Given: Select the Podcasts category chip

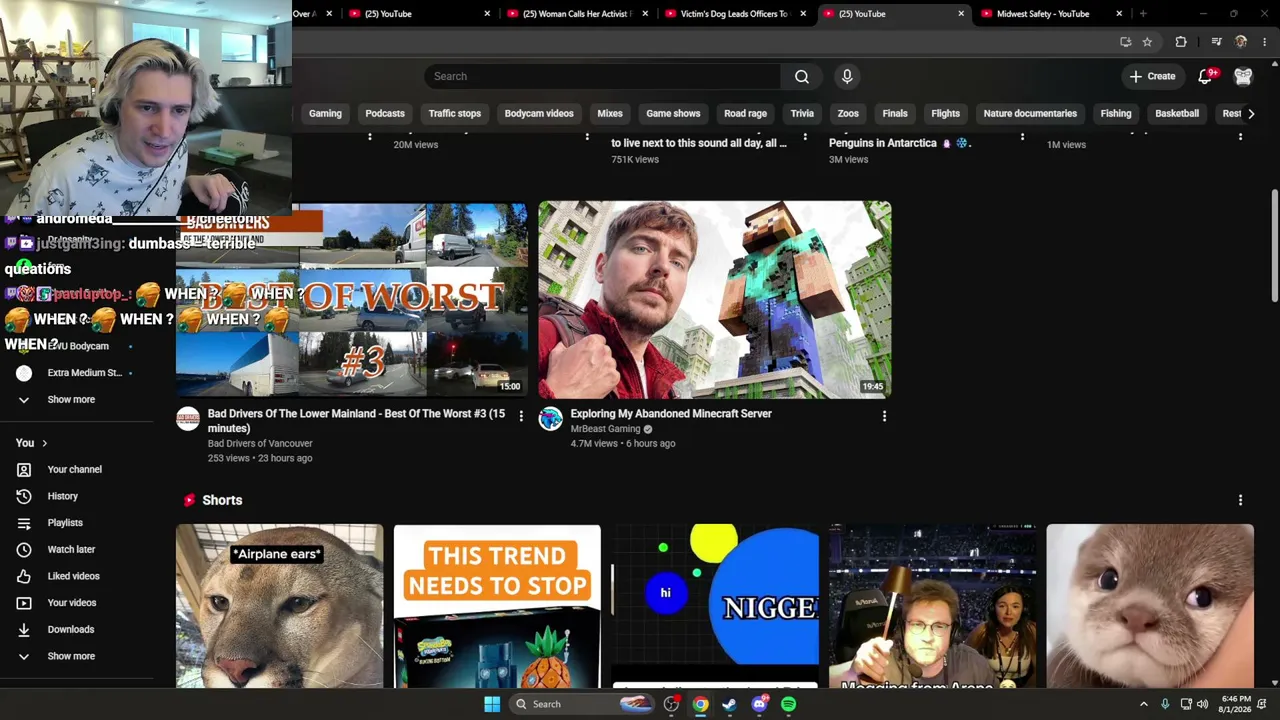Looking at the screenshot, I should pyautogui.click(x=385, y=114).
